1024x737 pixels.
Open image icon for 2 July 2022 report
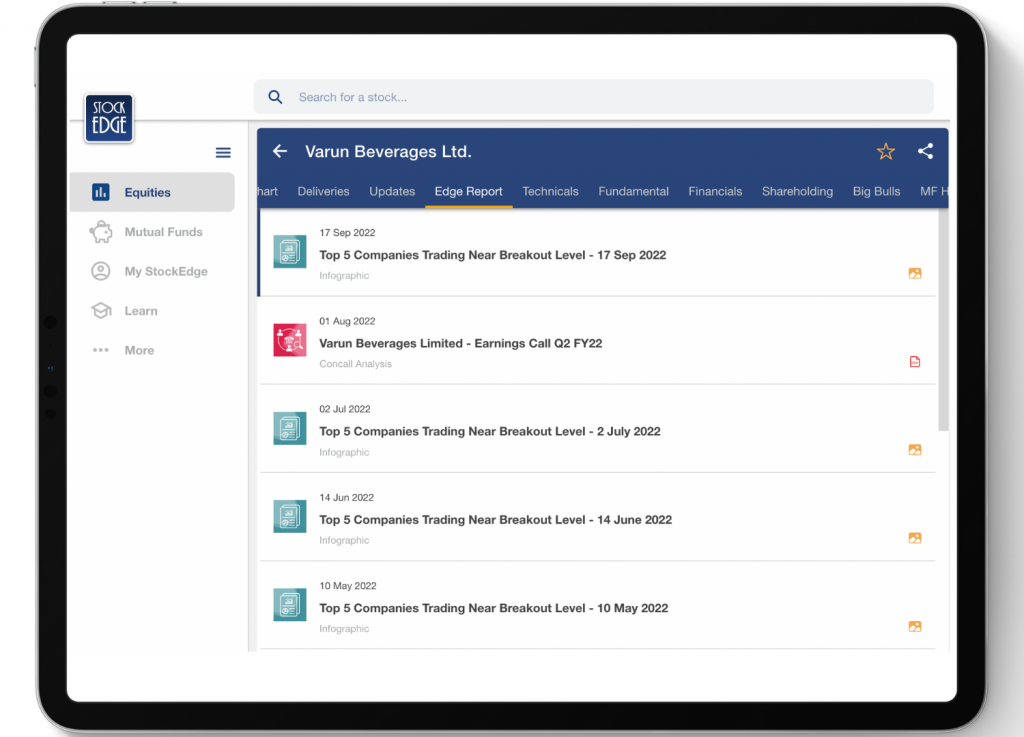point(915,450)
